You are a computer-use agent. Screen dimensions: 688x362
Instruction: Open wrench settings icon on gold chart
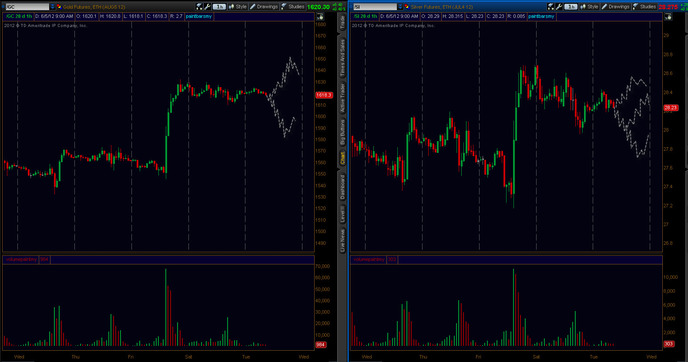(x=208, y=7)
